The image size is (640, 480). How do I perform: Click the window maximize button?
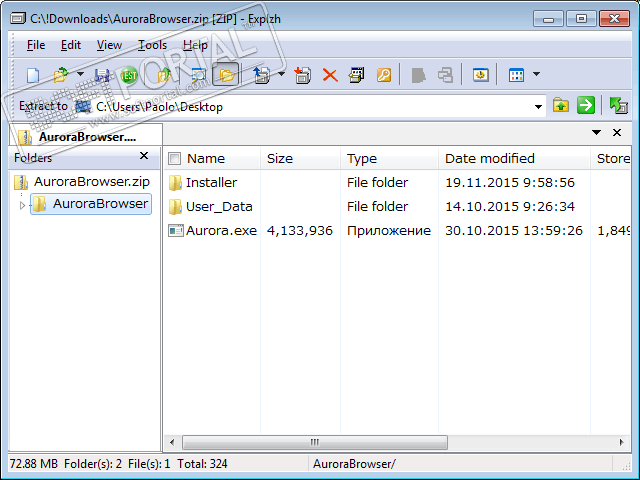581,19
